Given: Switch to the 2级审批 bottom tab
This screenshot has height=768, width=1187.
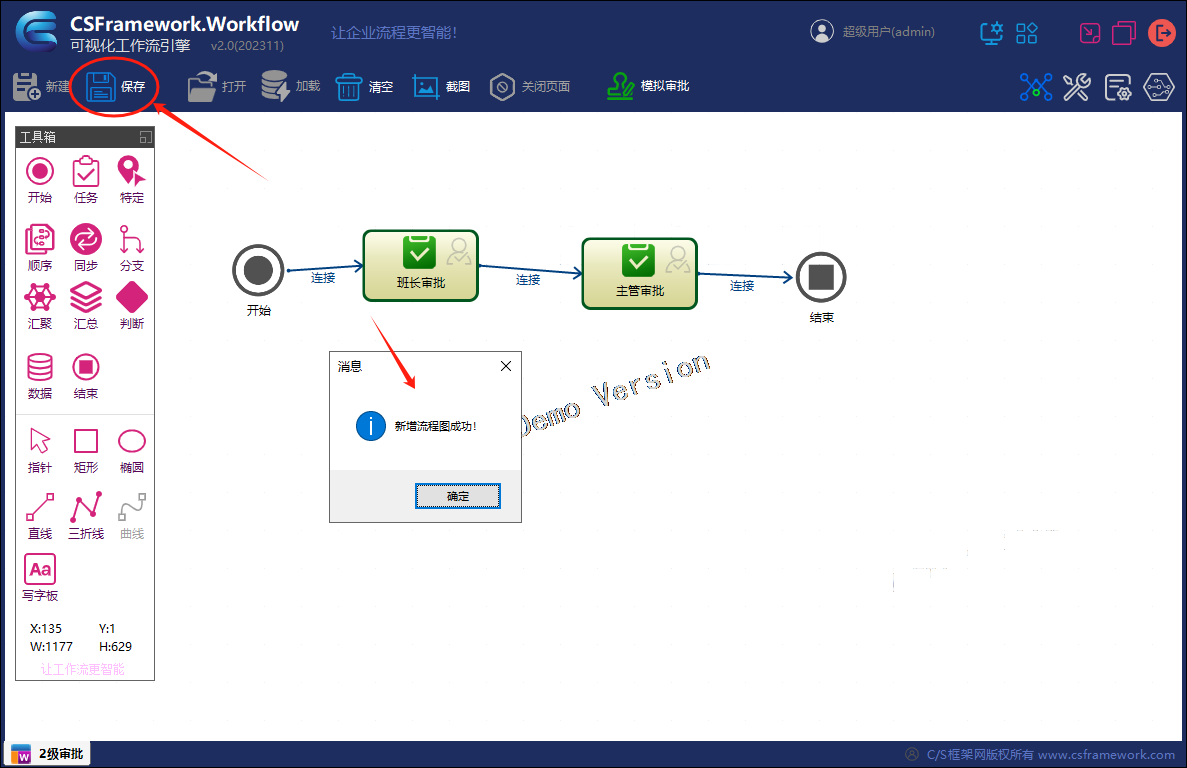Looking at the screenshot, I should (x=48, y=754).
